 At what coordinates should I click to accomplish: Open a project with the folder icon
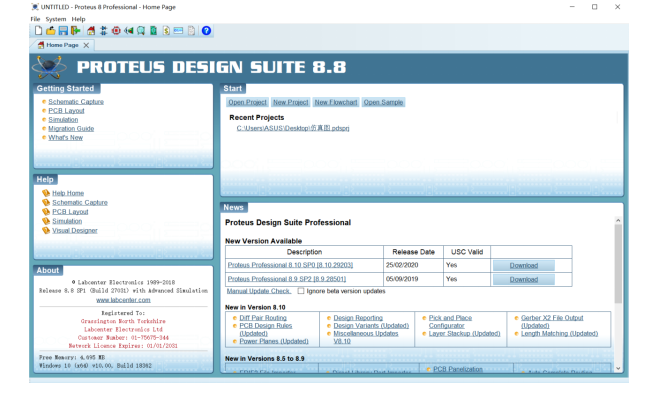coord(51,31)
